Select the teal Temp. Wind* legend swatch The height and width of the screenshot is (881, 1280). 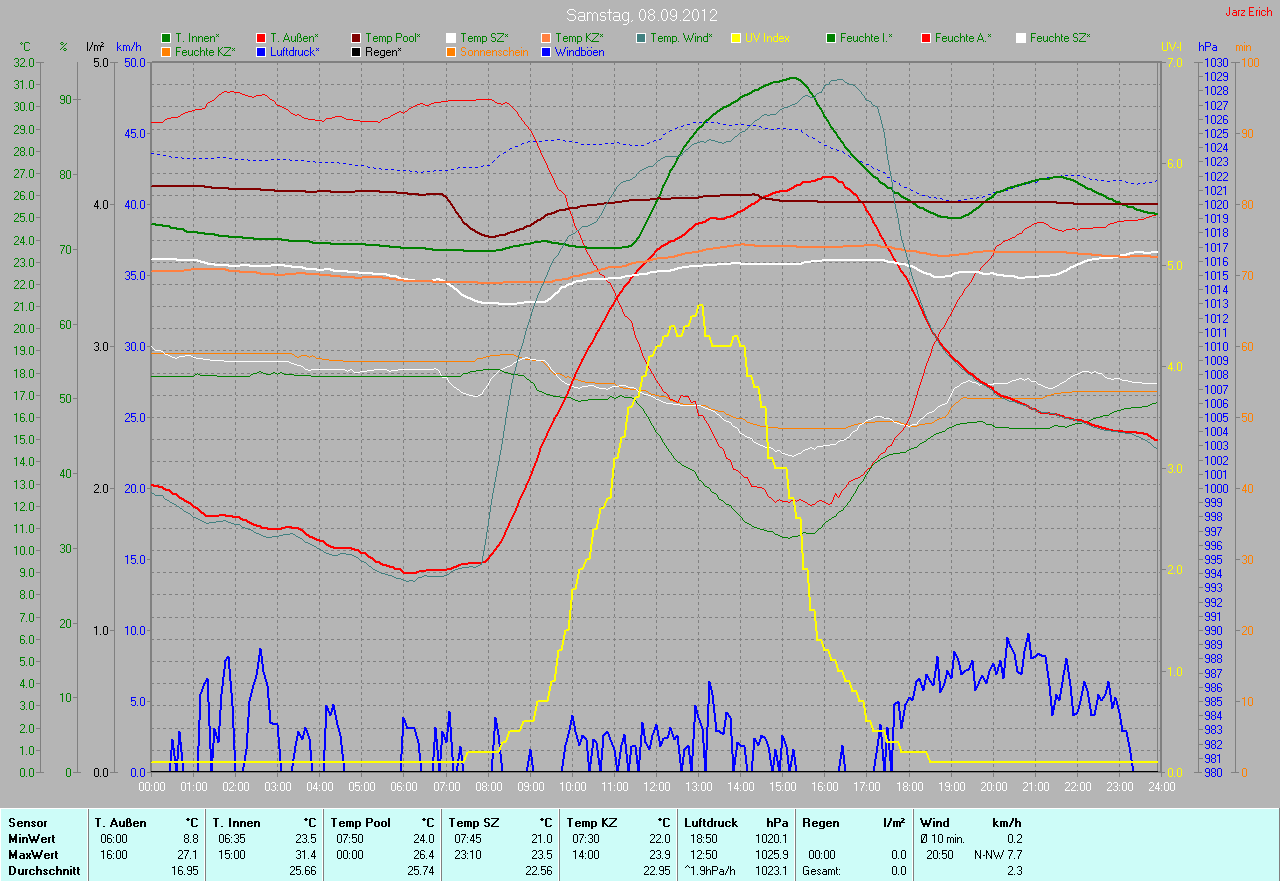(x=641, y=38)
